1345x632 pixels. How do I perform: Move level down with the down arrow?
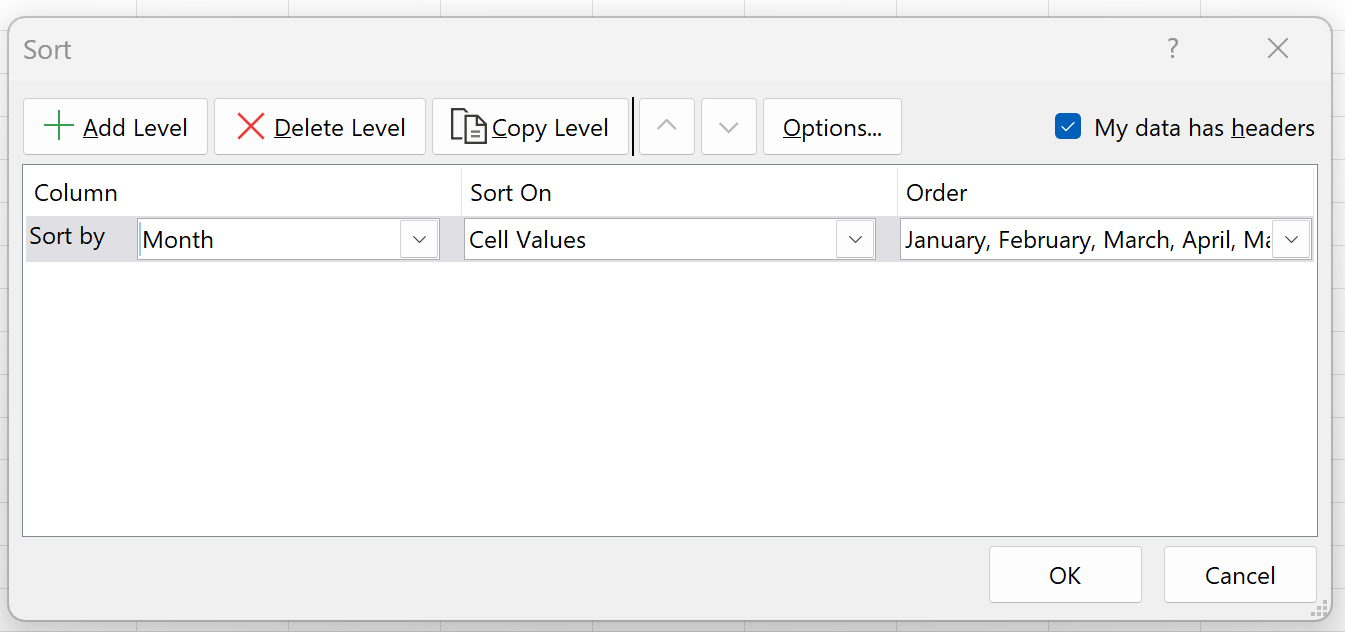pyautogui.click(x=729, y=127)
